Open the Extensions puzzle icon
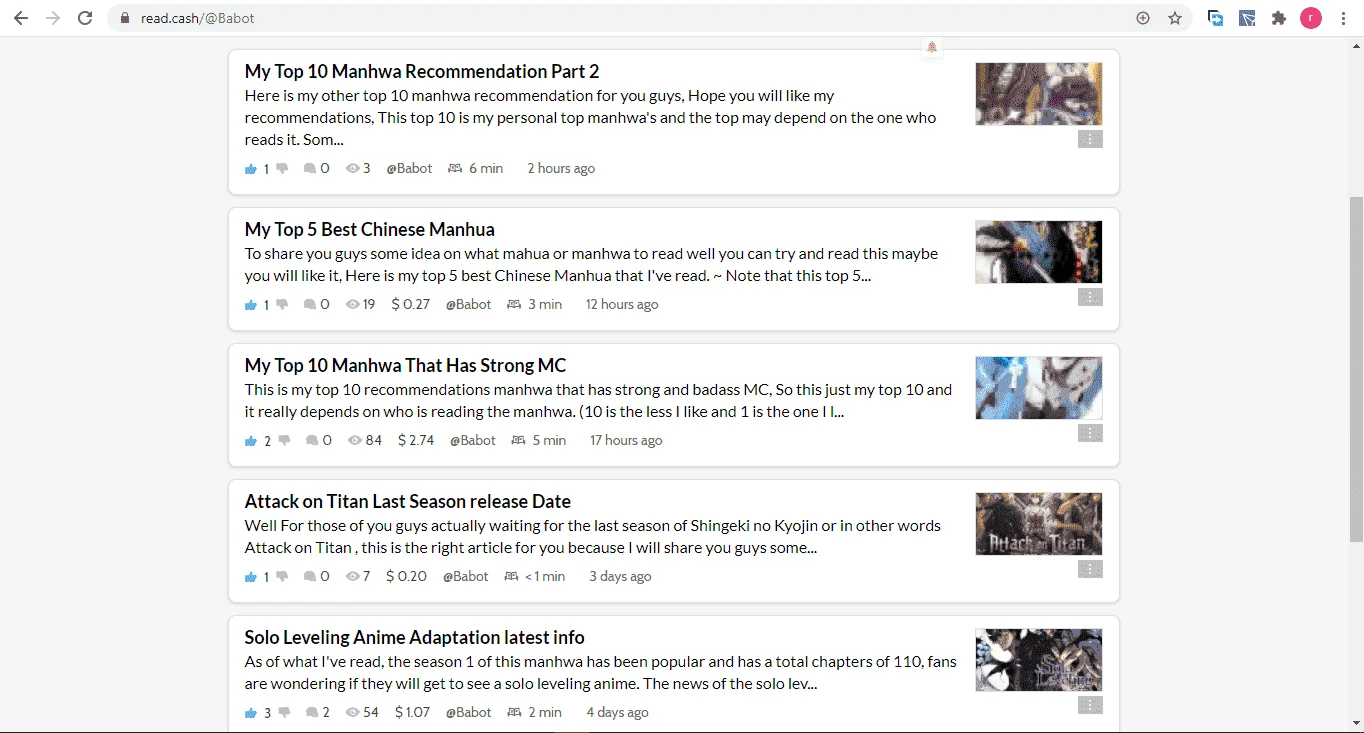The height and width of the screenshot is (733, 1364). 1279,18
